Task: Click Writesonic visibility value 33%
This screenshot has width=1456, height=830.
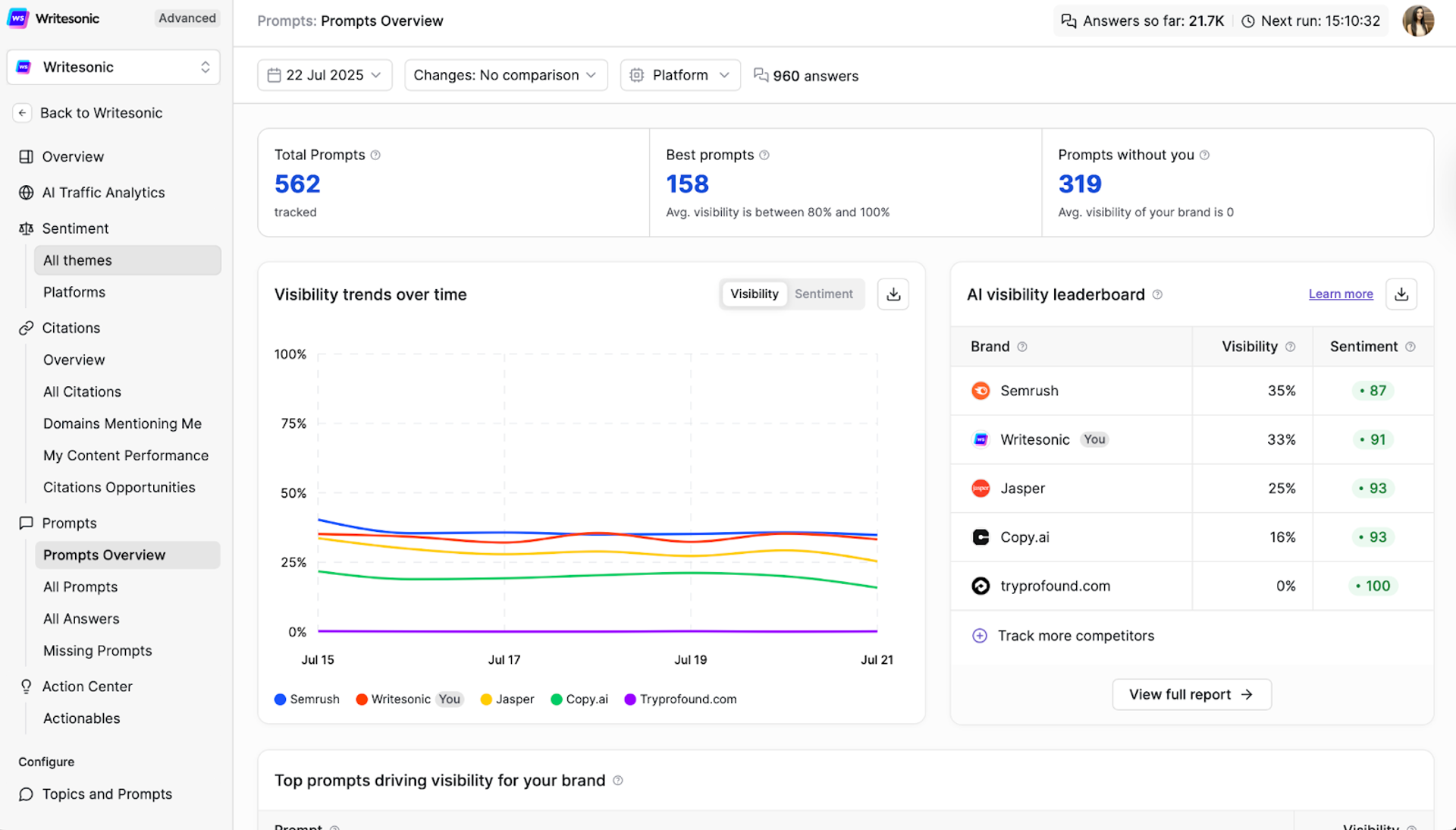Action: [1282, 440]
